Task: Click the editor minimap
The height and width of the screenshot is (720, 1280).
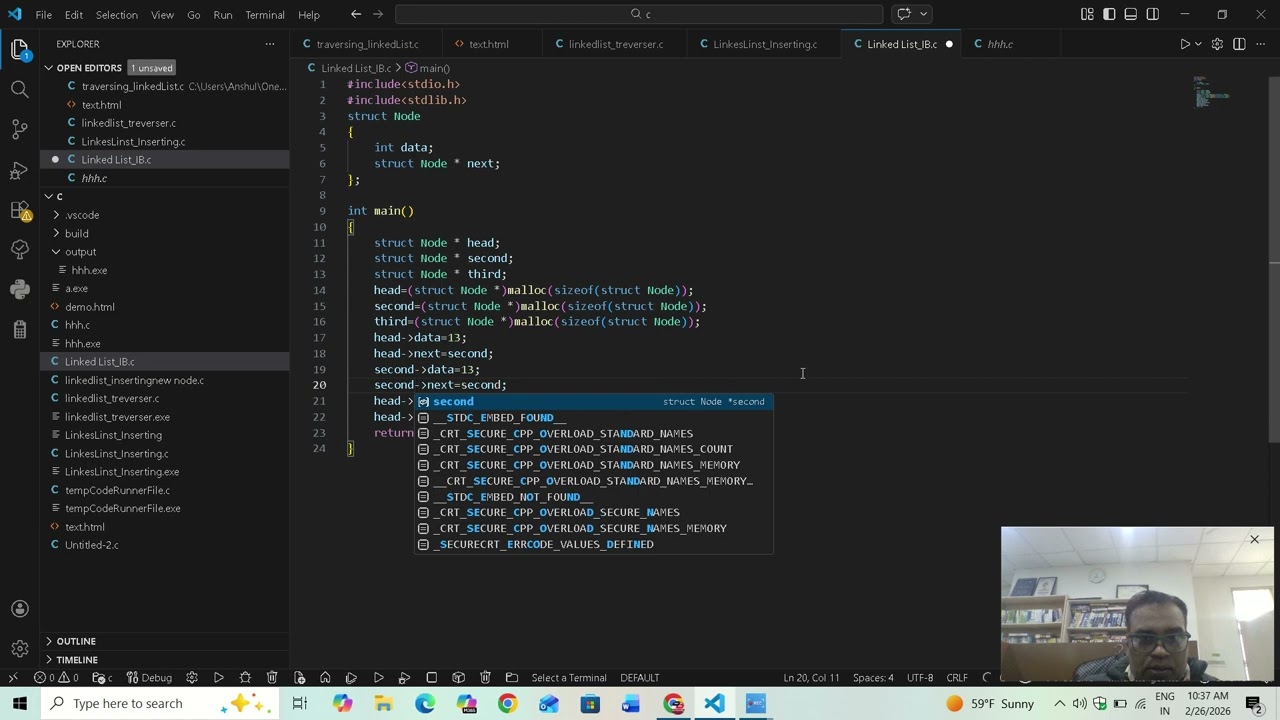Action: point(1211,93)
